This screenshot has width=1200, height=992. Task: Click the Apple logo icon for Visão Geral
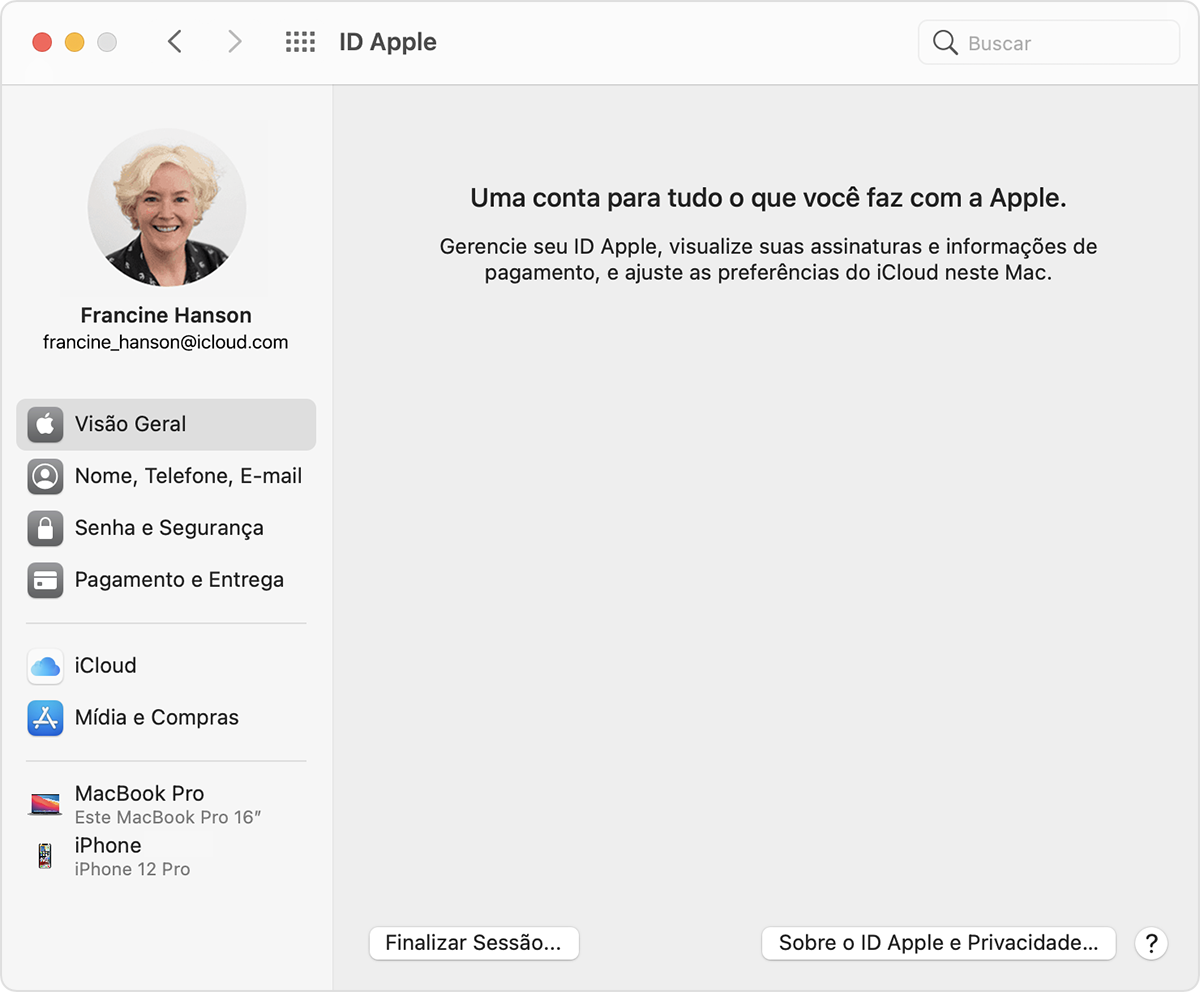(x=45, y=424)
